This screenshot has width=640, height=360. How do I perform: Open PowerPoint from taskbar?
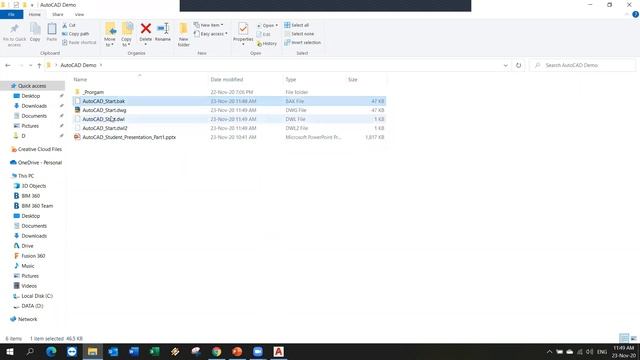237,352
